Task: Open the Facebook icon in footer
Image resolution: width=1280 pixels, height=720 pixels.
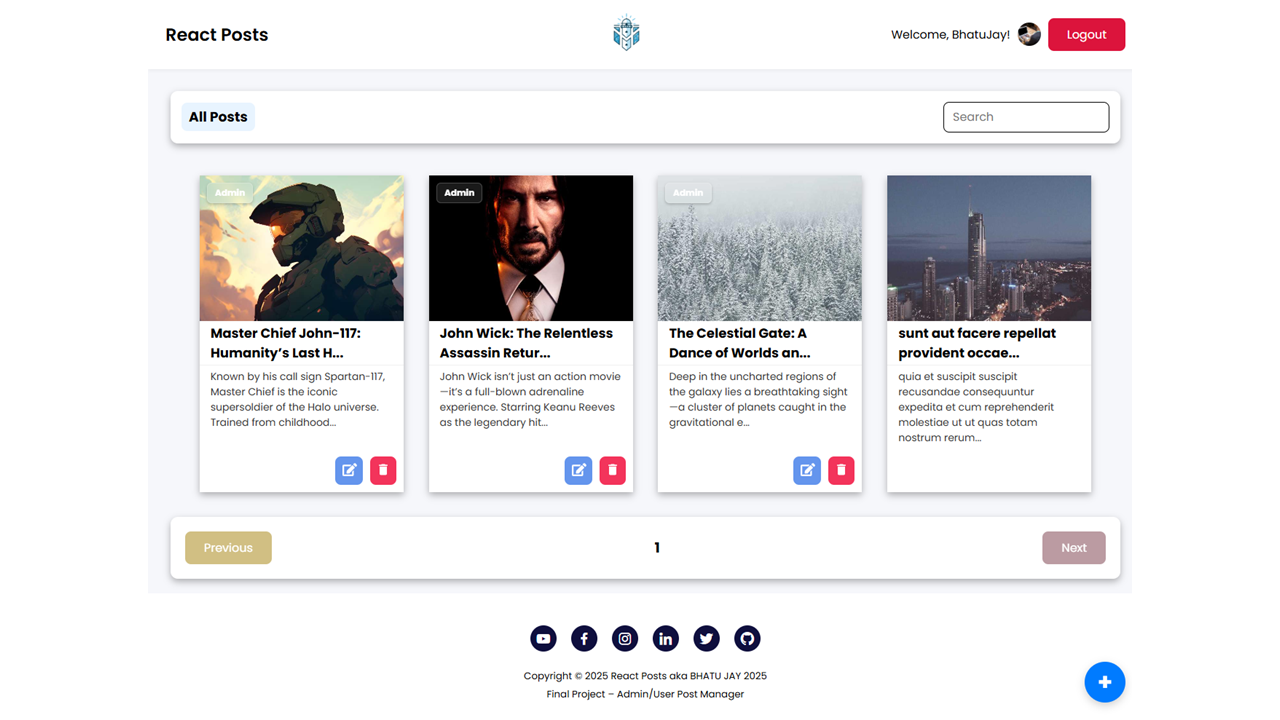Action: pos(584,638)
